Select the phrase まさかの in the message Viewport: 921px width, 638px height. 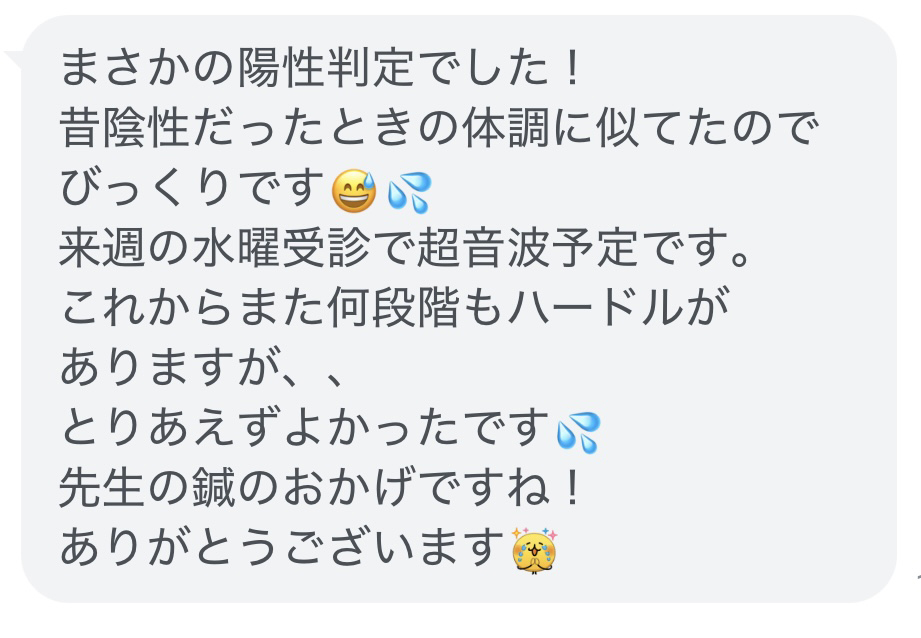(148, 68)
